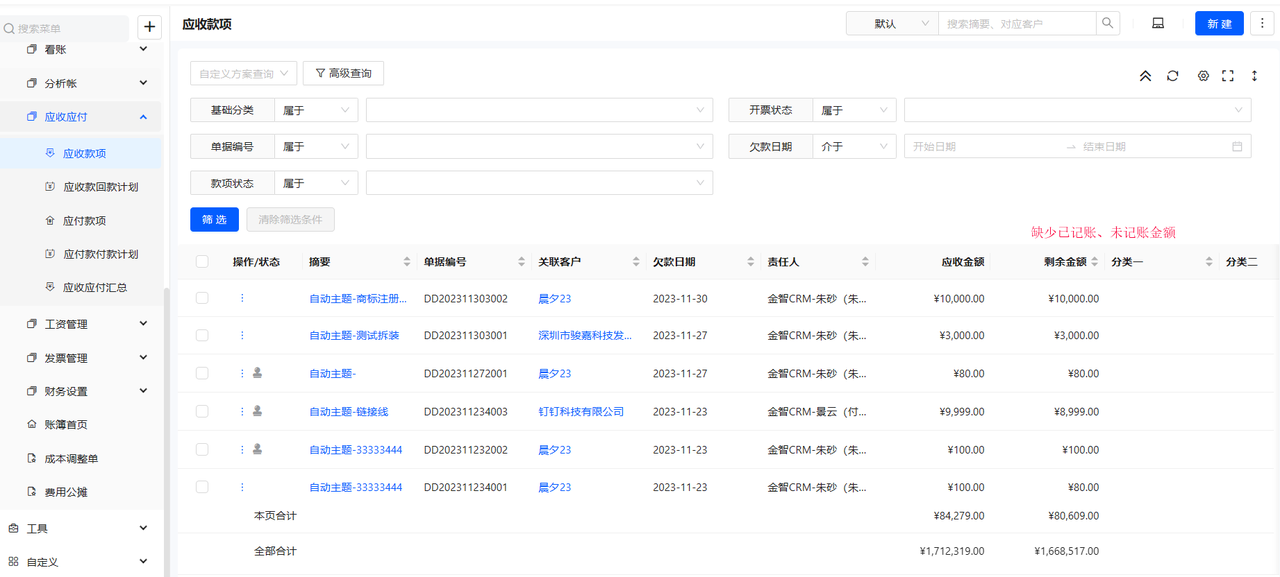1280x577 pixels.
Task: Open summary link 自动主题-测试拆装
Action: [x=354, y=336]
